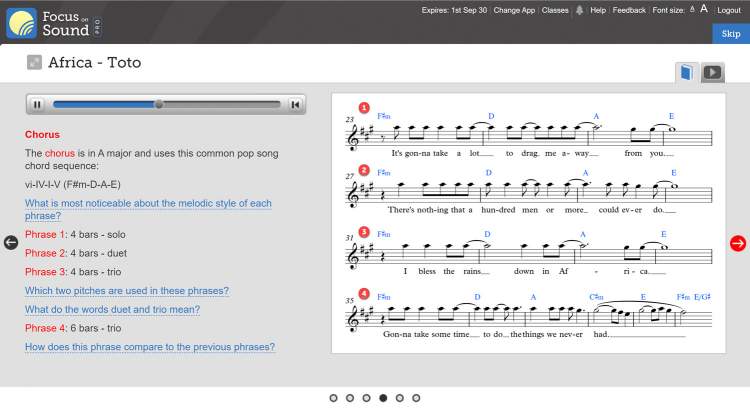Click the red 'Chorus' heading
This screenshot has height=411, width=750.
(42, 134)
